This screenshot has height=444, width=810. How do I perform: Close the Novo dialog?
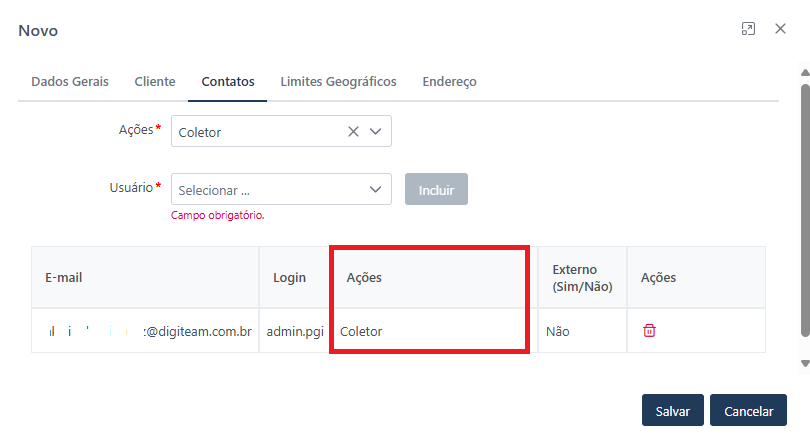(780, 30)
